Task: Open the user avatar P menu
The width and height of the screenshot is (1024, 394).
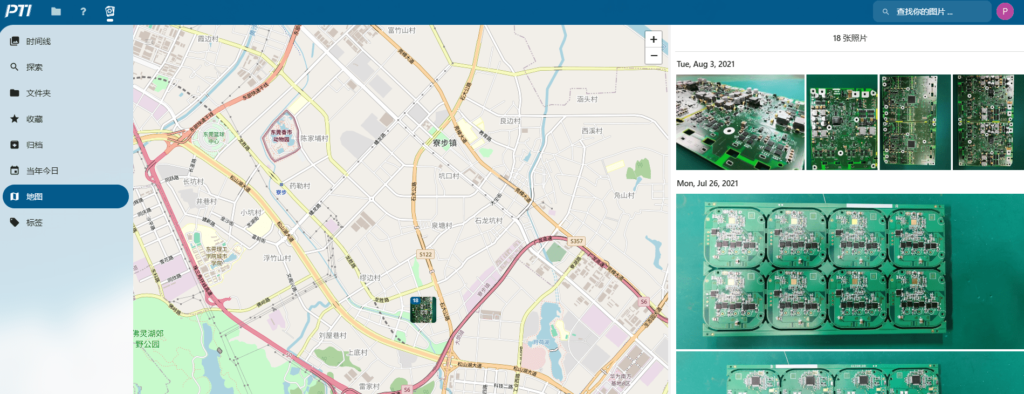Action: (1004, 11)
